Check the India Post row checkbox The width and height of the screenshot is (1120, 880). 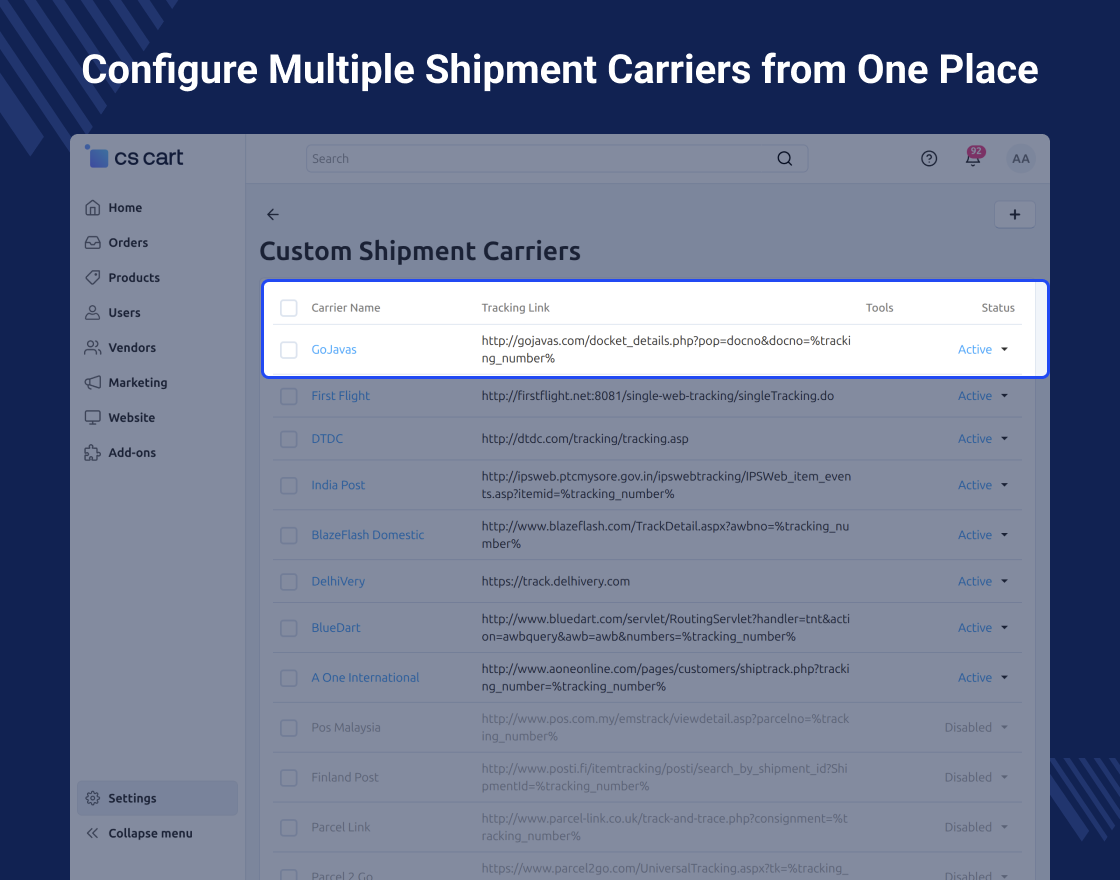click(289, 485)
